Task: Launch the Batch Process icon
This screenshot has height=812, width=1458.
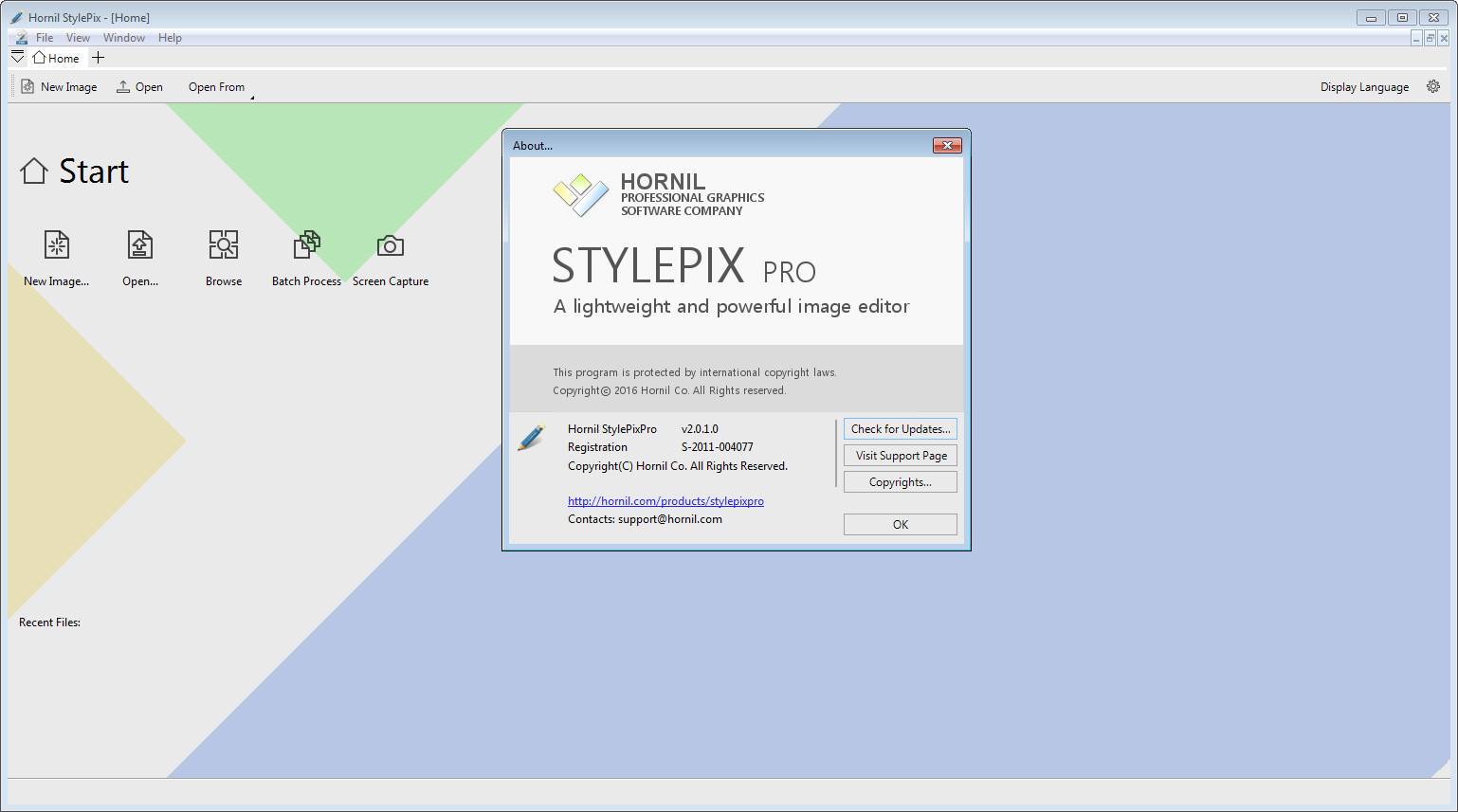Action: coord(306,245)
